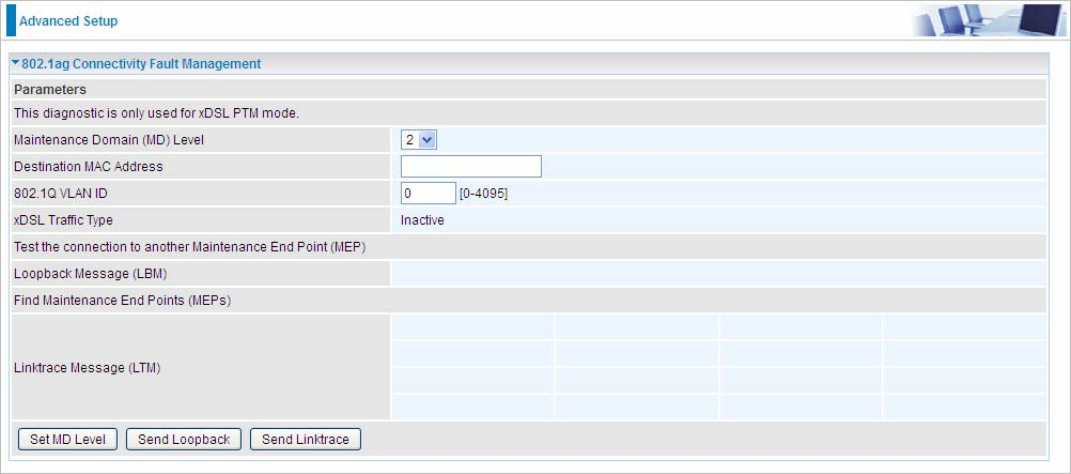The height and width of the screenshot is (474, 1071).
Task: Click Send Linktrace button
Action: tap(305, 439)
